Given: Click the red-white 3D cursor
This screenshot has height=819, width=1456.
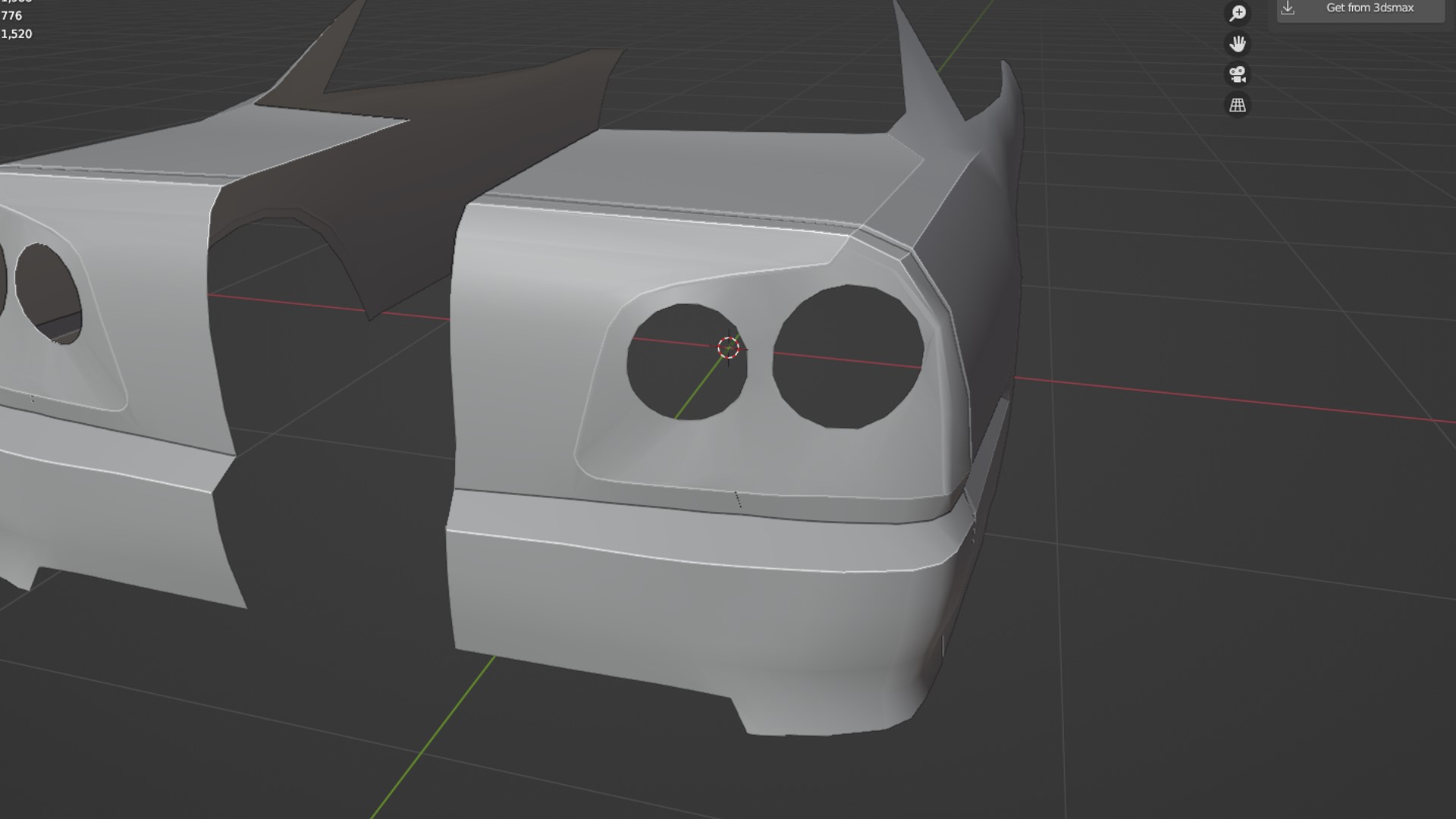Looking at the screenshot, I should point(729,347).
